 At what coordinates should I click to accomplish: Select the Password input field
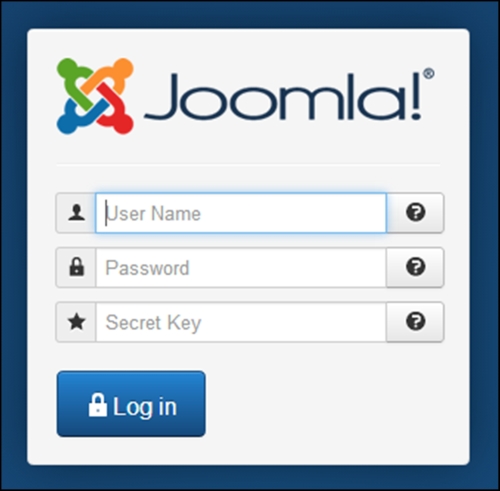pos(241,267)
